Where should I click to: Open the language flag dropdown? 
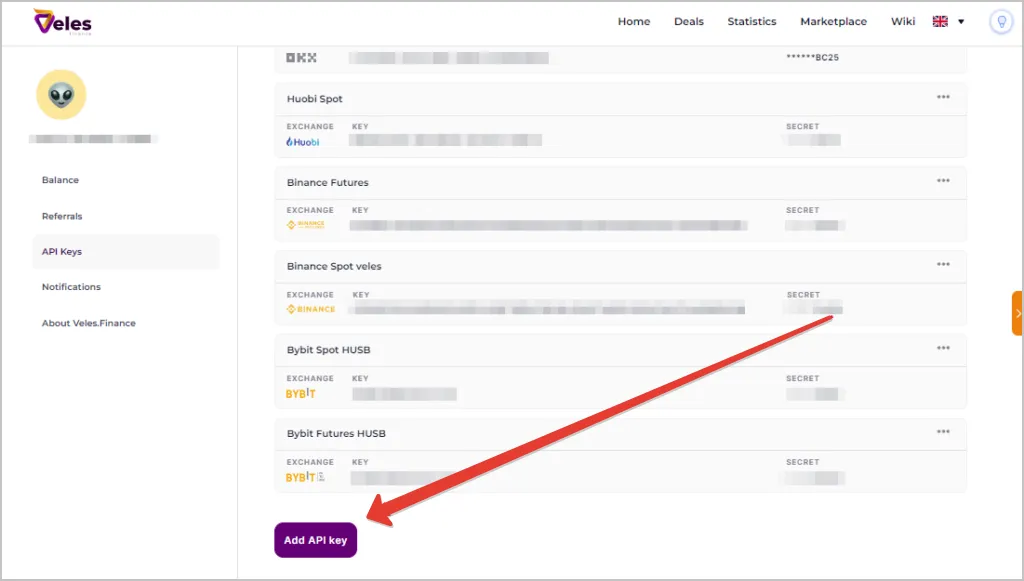pos(948,22)
